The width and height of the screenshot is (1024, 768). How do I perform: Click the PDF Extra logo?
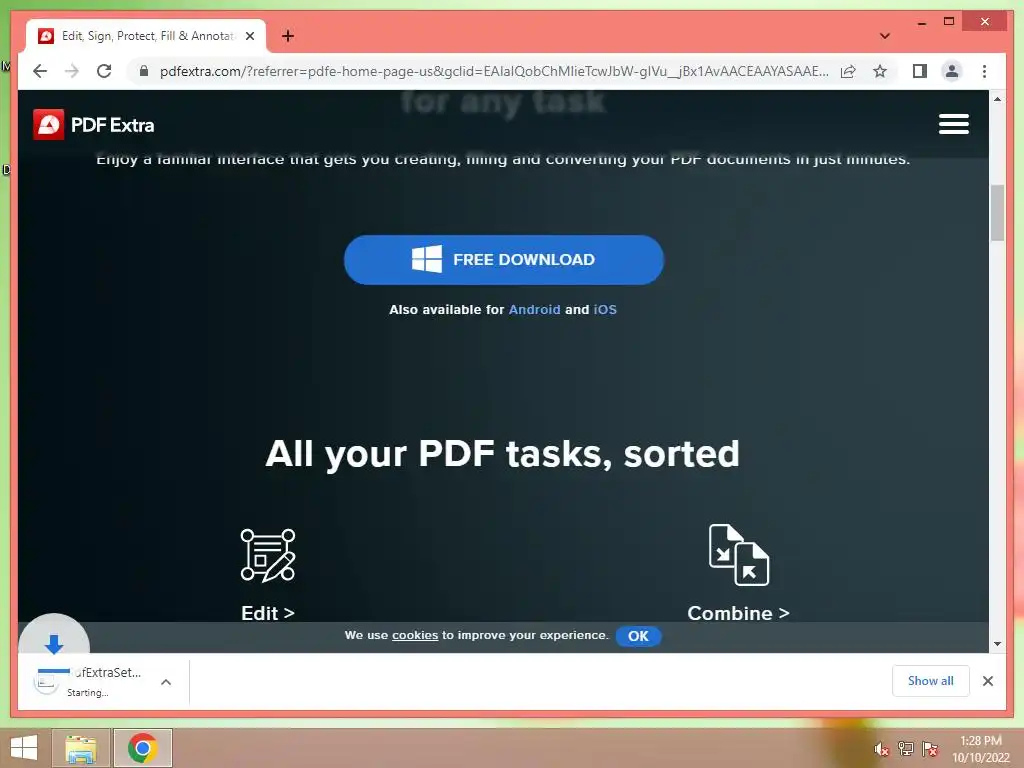point(93,125)
